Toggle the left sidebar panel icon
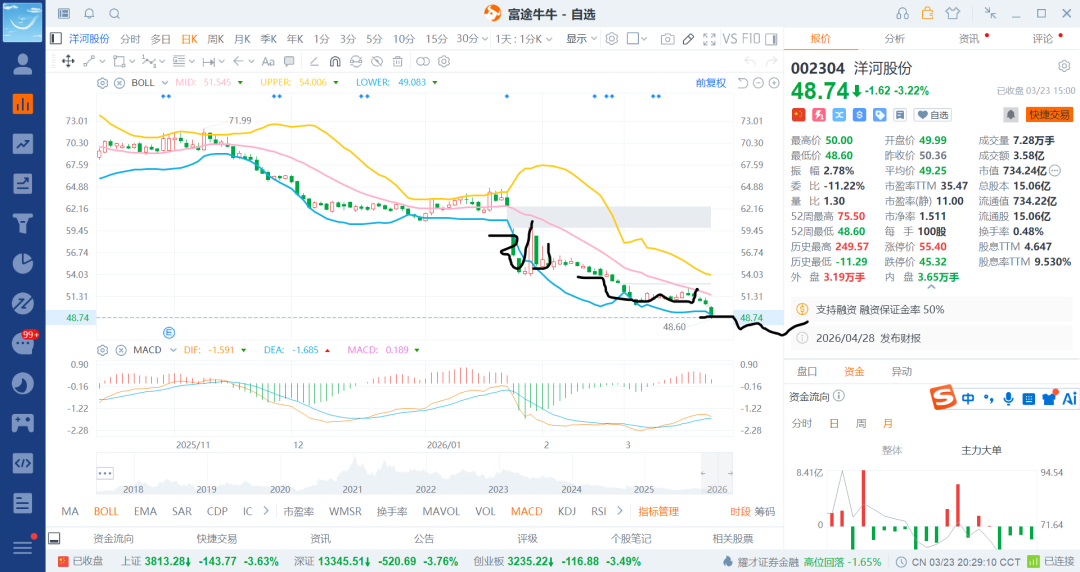The height and width of the screenshot is (572, 1080). [57, 39]
